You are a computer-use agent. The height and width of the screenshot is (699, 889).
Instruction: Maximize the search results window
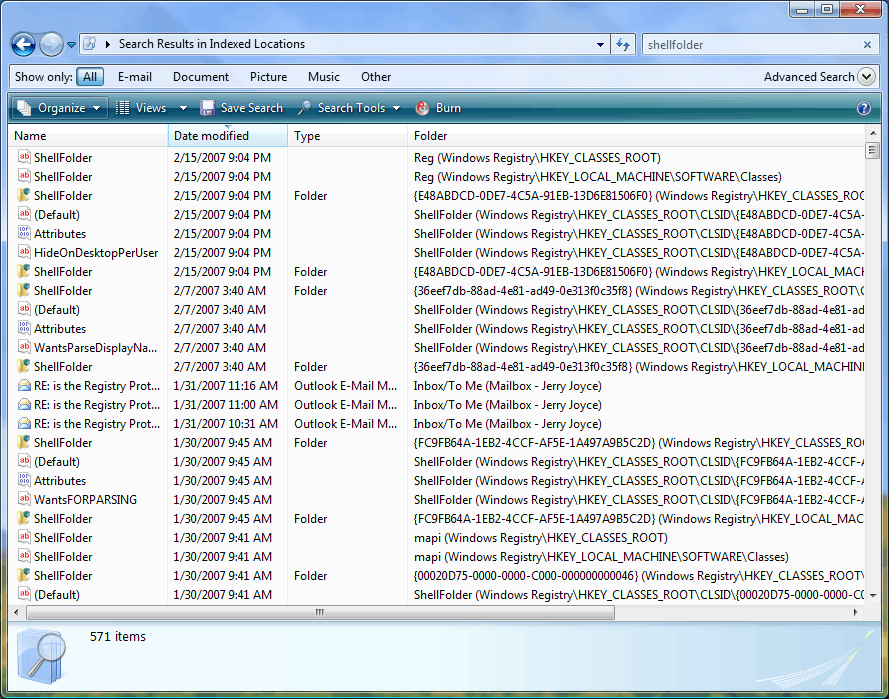[827, 10]
